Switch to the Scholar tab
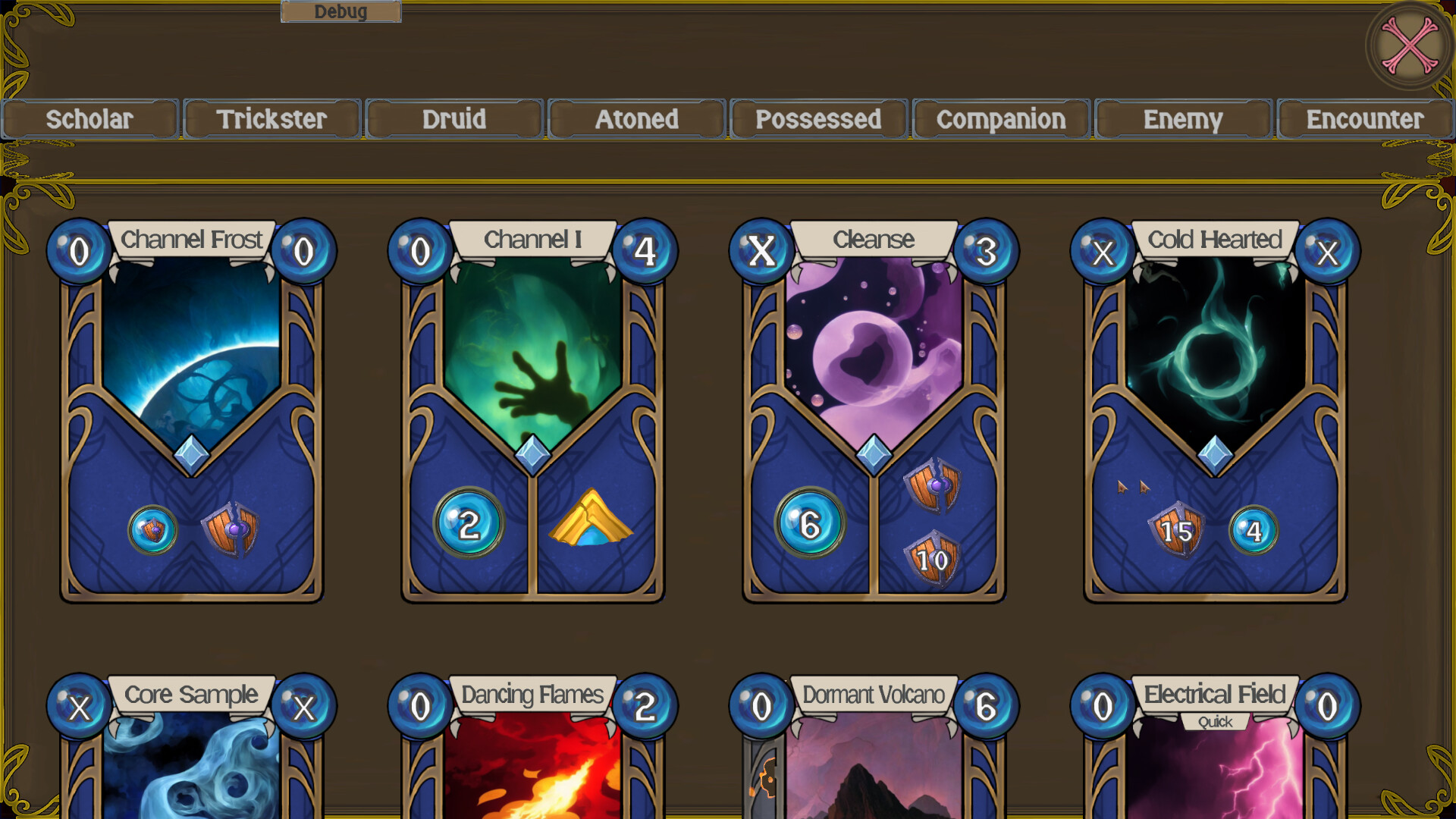Screen dimensions: 1456x819 (x=89, y=119)
